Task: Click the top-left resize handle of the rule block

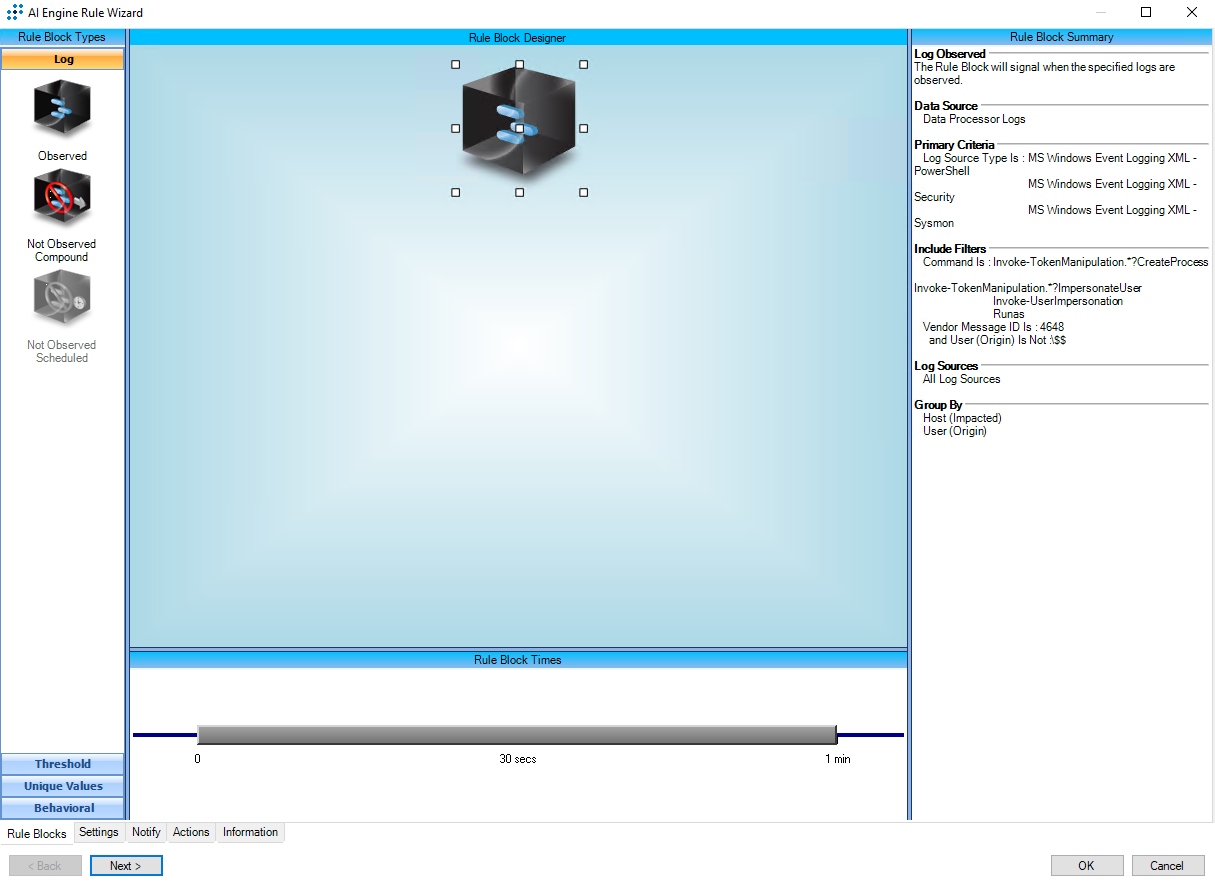Action: coord(456,65)
